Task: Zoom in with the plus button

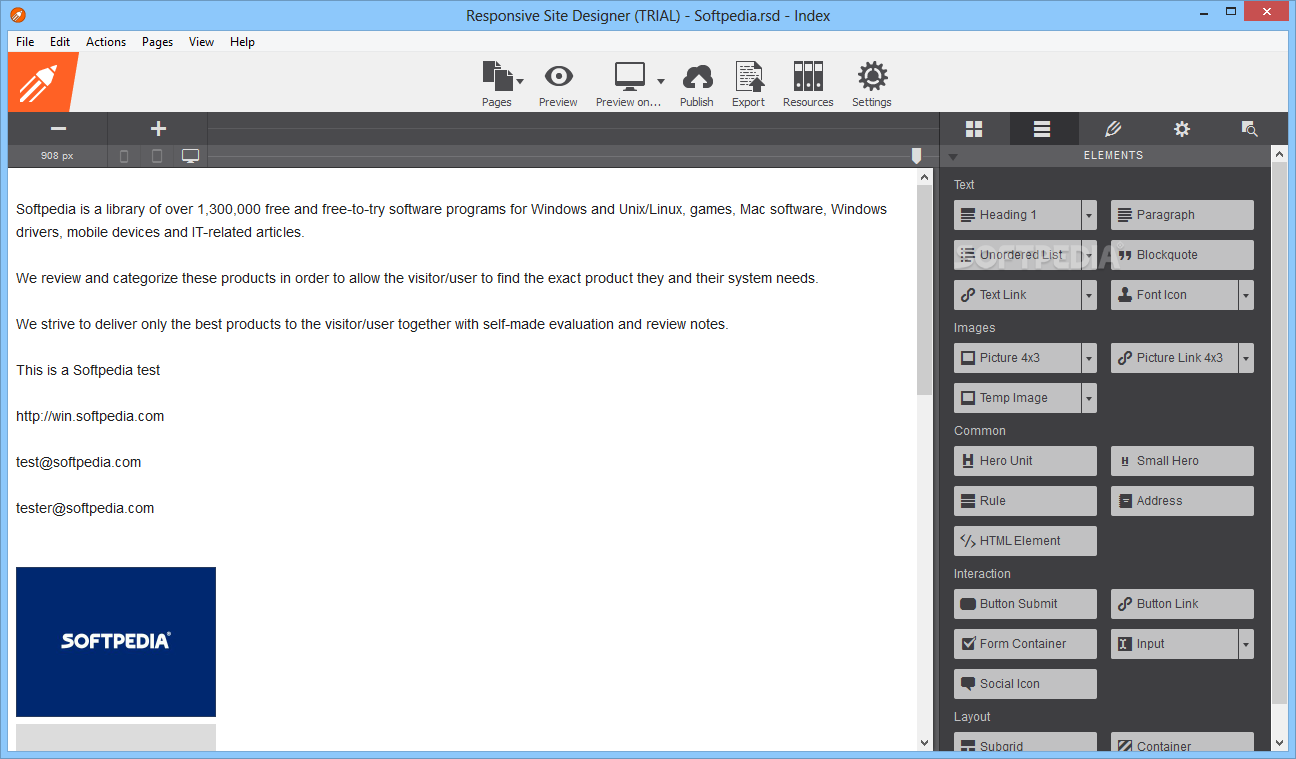Action: tap(158, 128)
